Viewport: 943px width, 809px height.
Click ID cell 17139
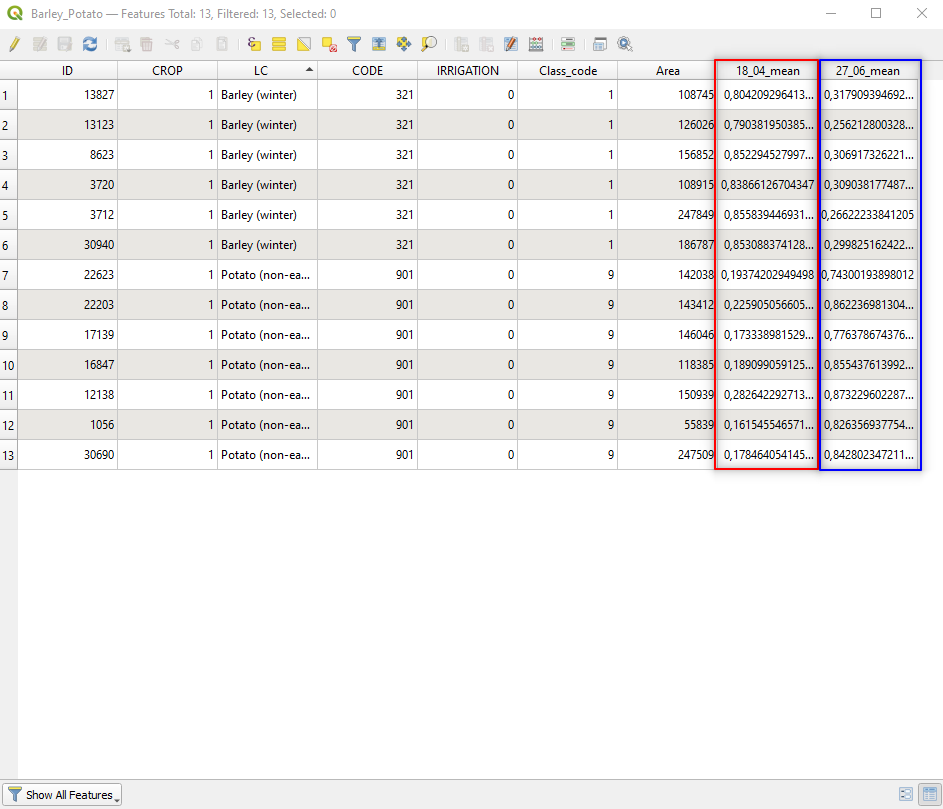(x=67, y=334)
